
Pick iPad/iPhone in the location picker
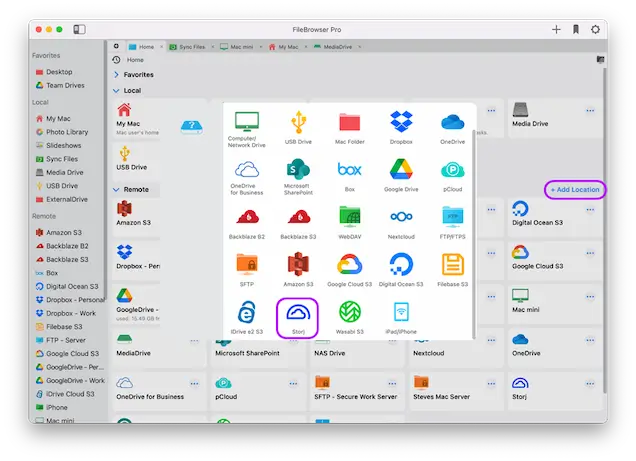click(x=401, y=317)
